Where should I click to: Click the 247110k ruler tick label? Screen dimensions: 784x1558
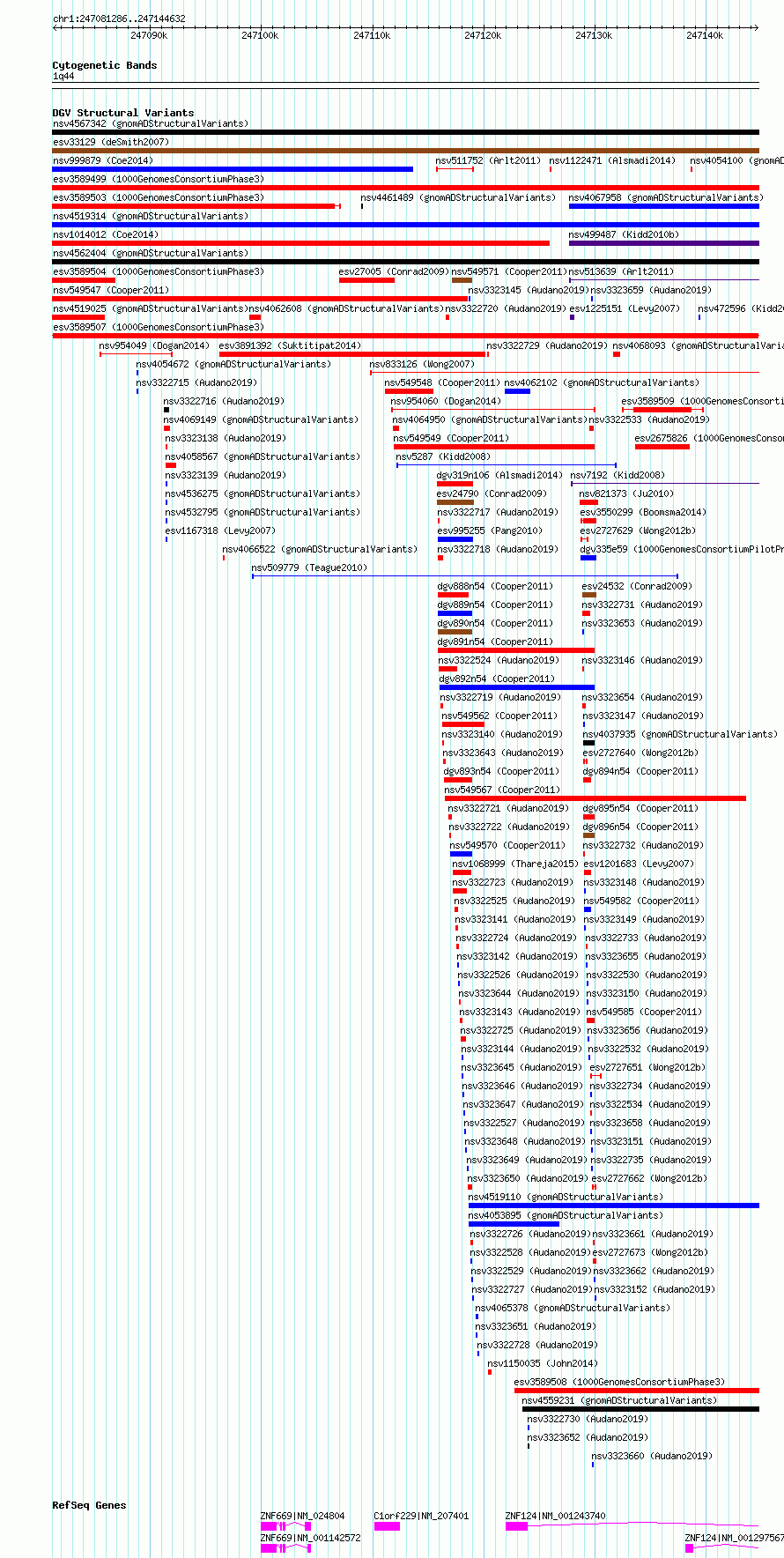click(372, 35)
